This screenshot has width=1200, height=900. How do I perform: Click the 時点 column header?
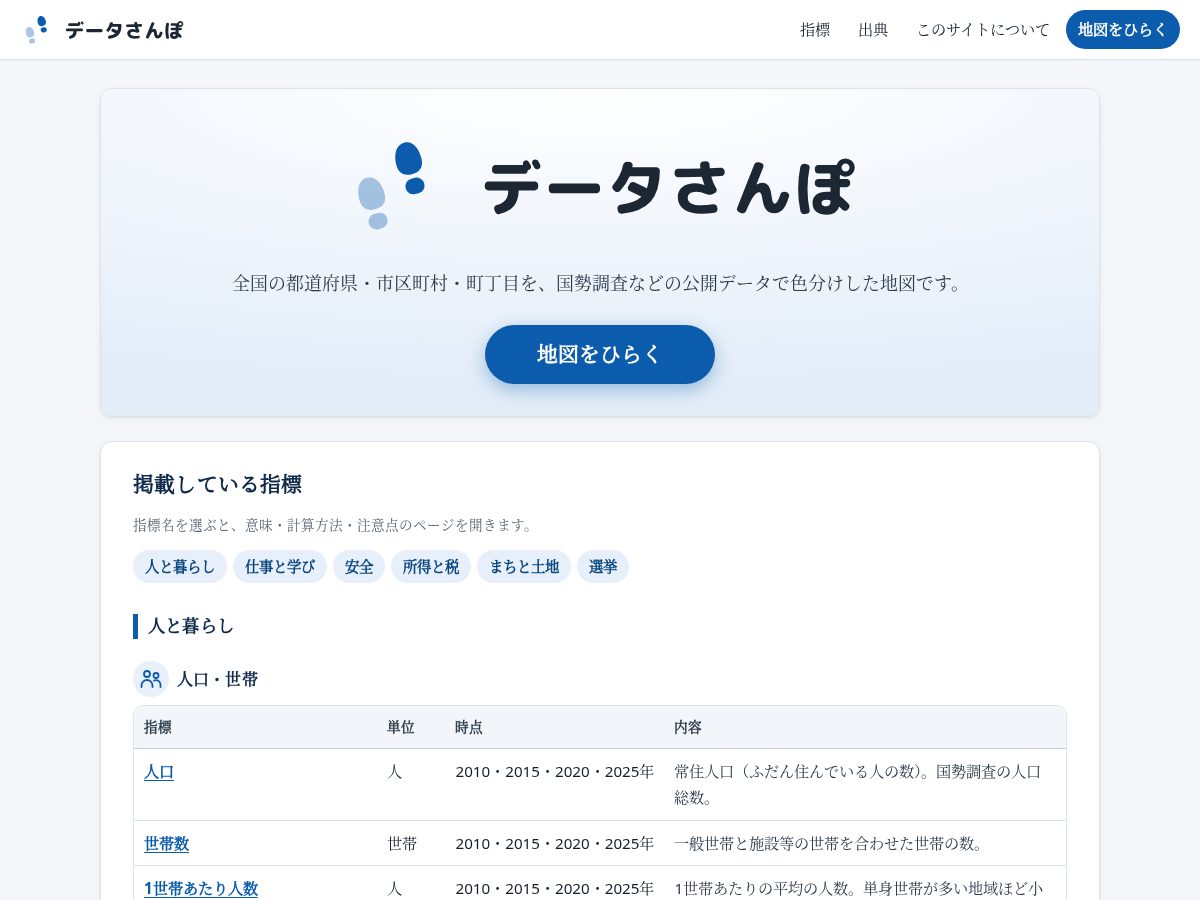click(x=469, y=727)
